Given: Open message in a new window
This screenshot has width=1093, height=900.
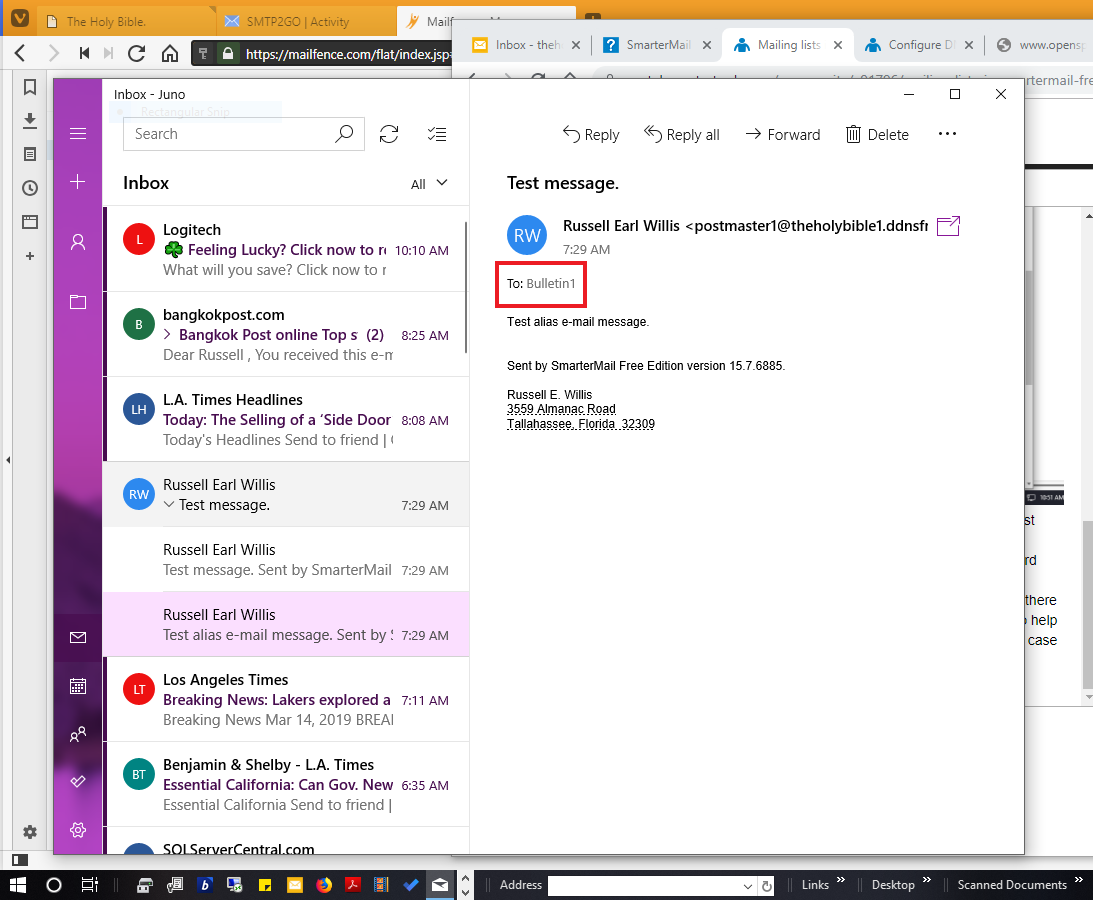Looking at the screenshot, I should coord(947,227).
